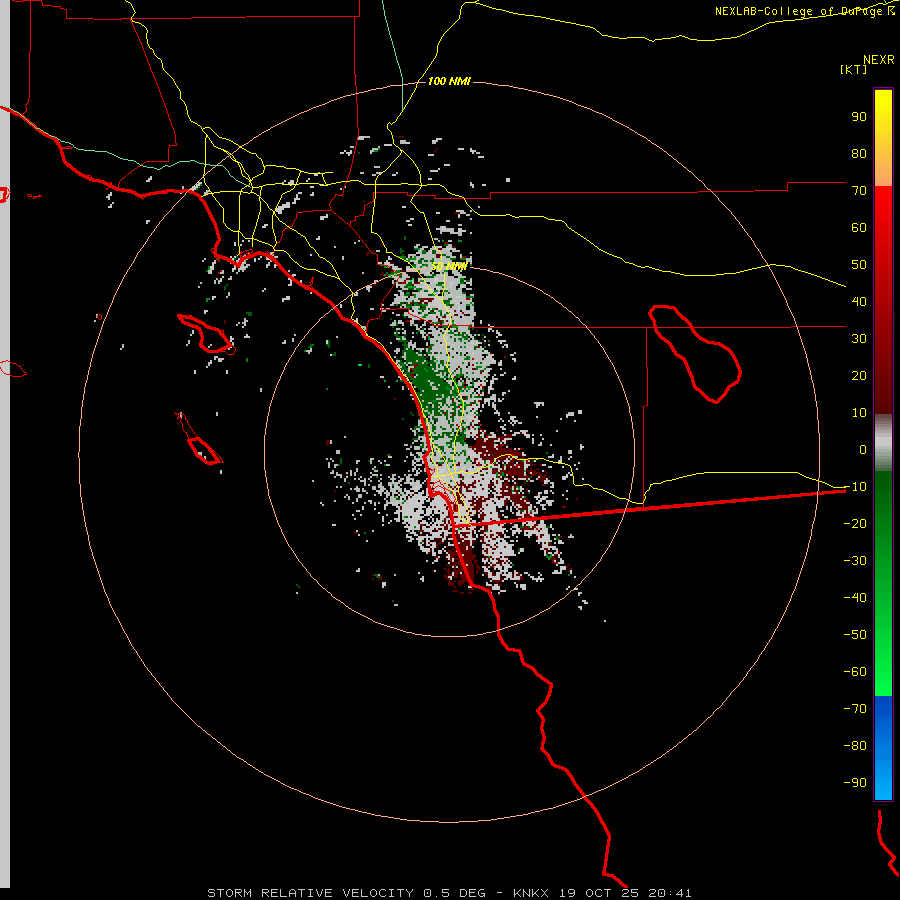900x900 pixels.
Task: Click the 90 value on the velocity scale
Action: pos(859,117)
